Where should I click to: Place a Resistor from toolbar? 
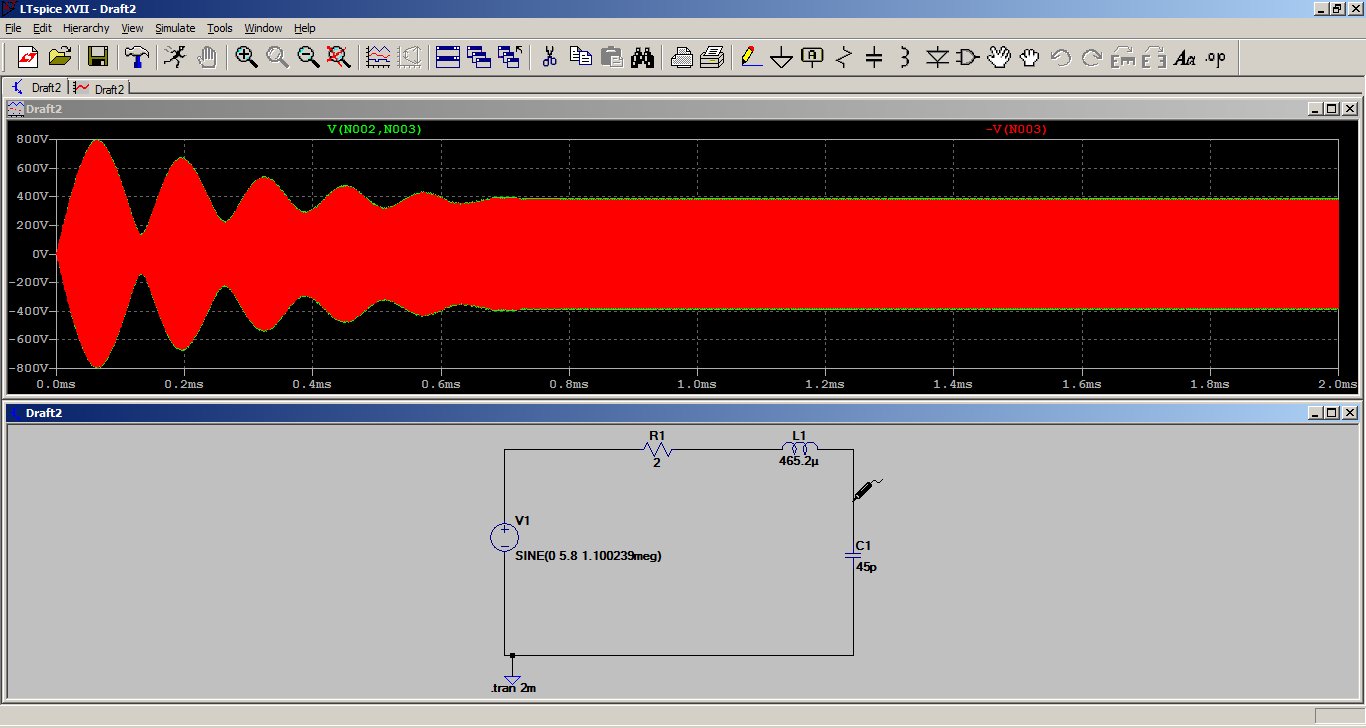point(844,57)
